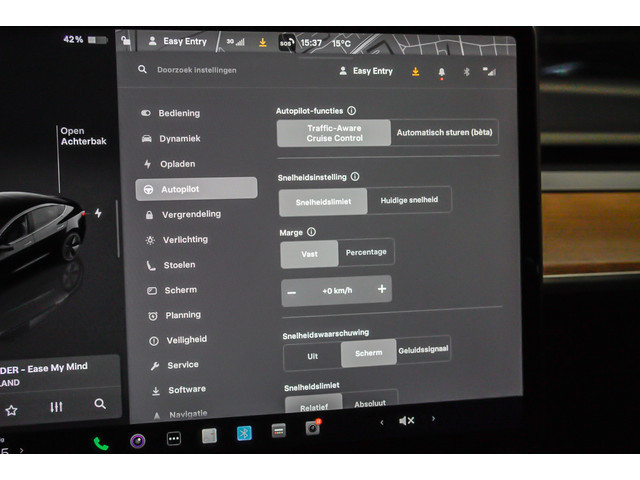Tap the notification bell icon
Image resolution: width=640 pixels, height=480 pixels.
pyautogui.click(x=441, y=72)
